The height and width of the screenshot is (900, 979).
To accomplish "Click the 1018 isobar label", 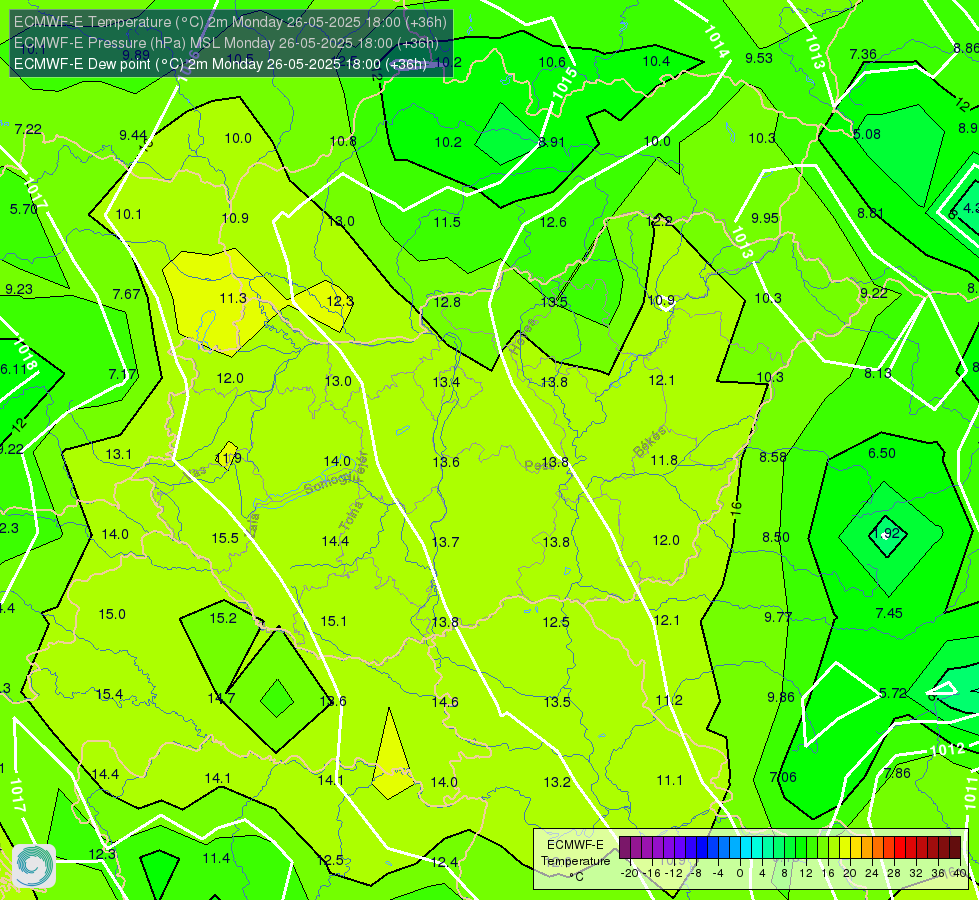I will (25, 354).
